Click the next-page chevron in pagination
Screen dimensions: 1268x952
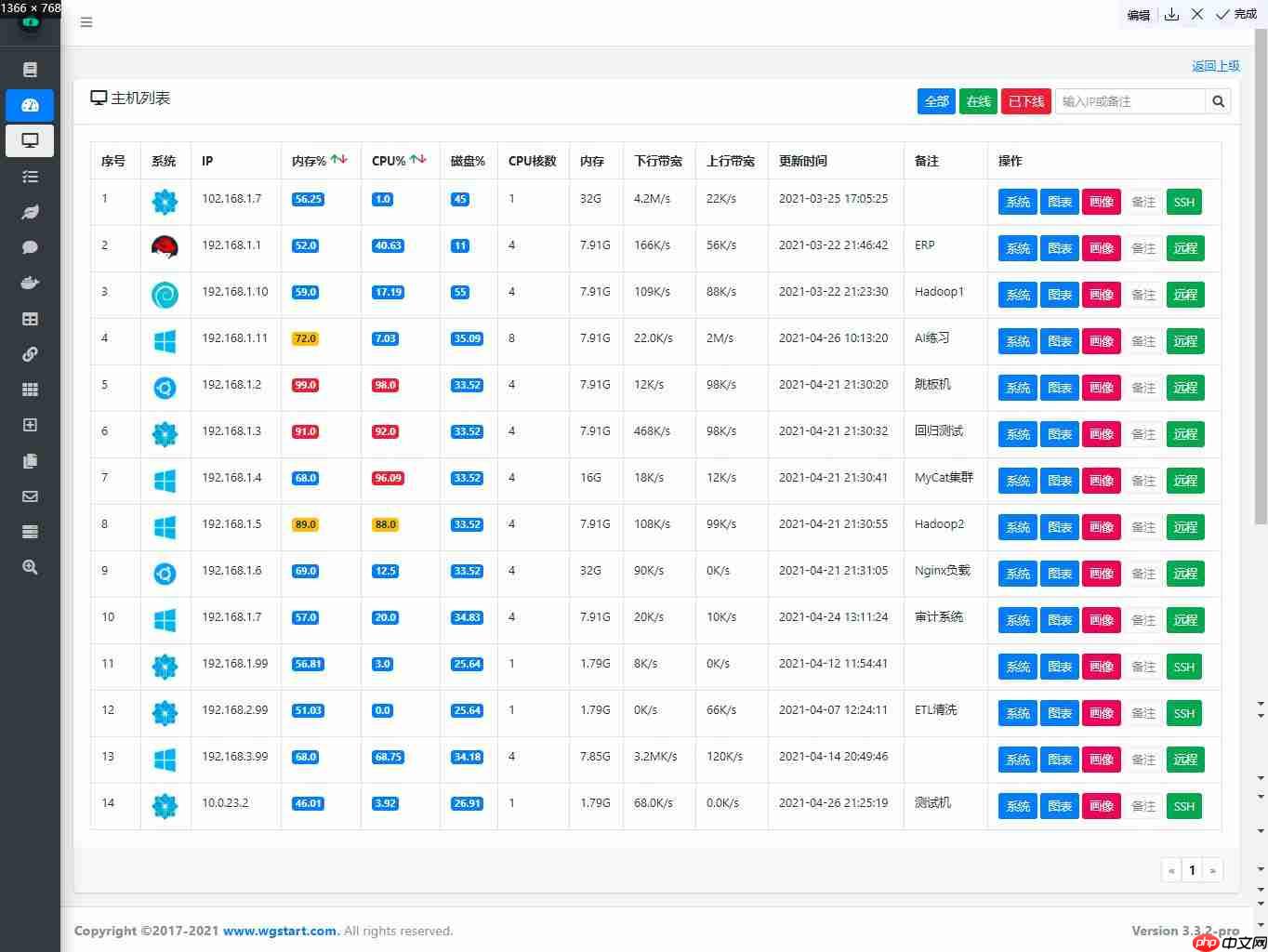pyautogui.click(x=1213, y=870)
